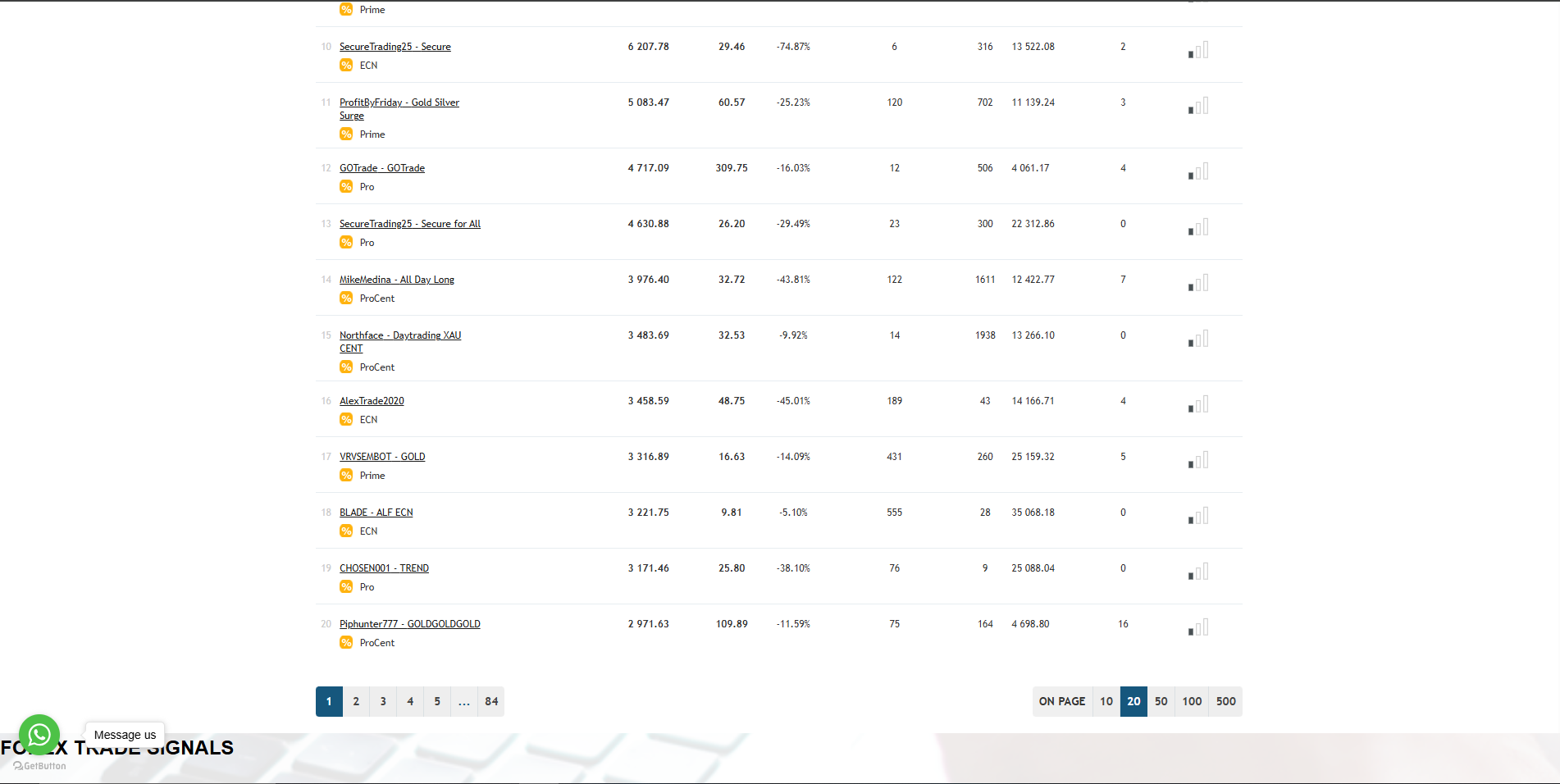Show 50 items per page
Screen dimensions: 1560x784
(x=1161, y=701)
